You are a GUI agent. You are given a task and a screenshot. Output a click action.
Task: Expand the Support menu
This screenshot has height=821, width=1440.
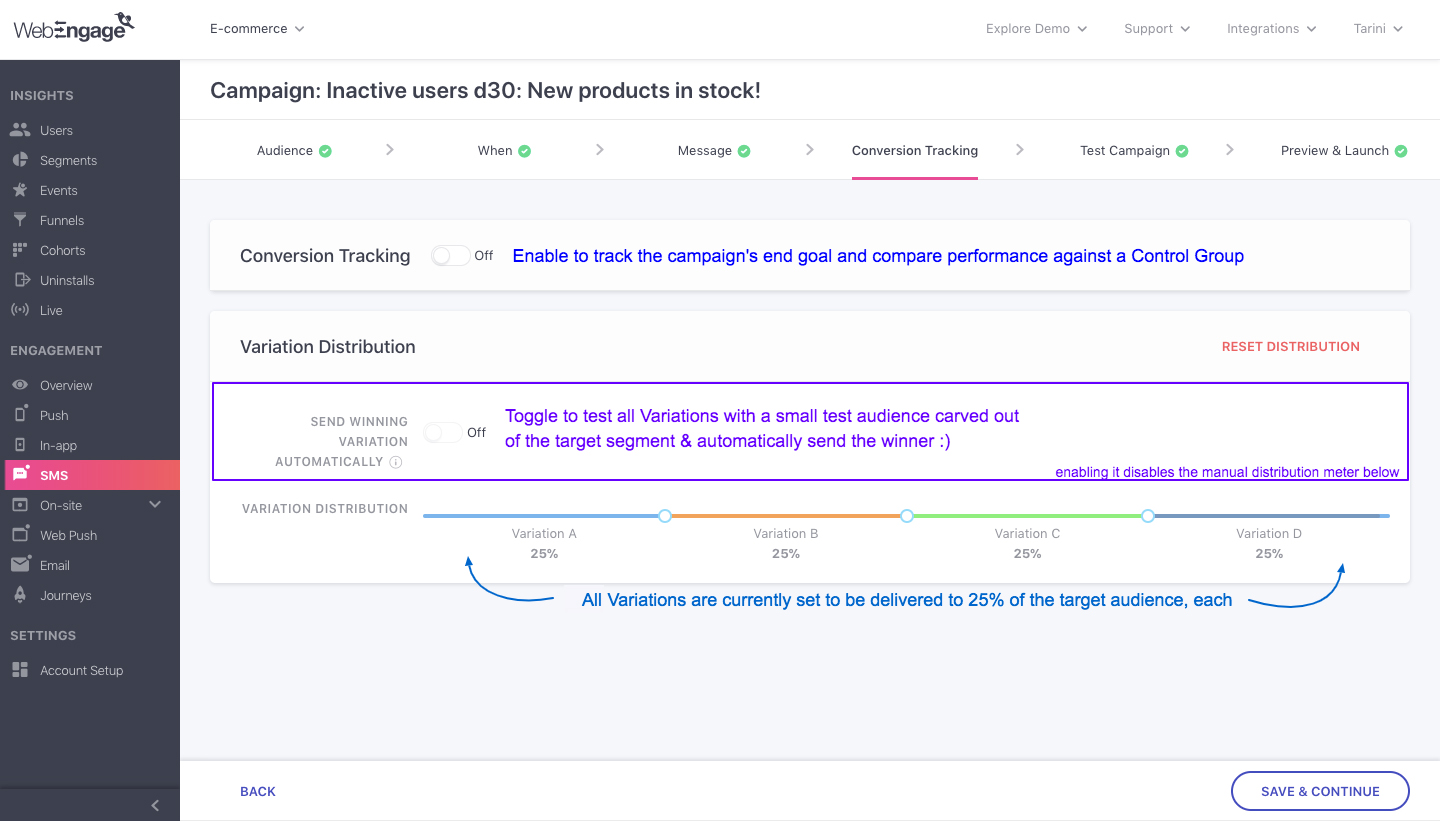coord(1157,29)
